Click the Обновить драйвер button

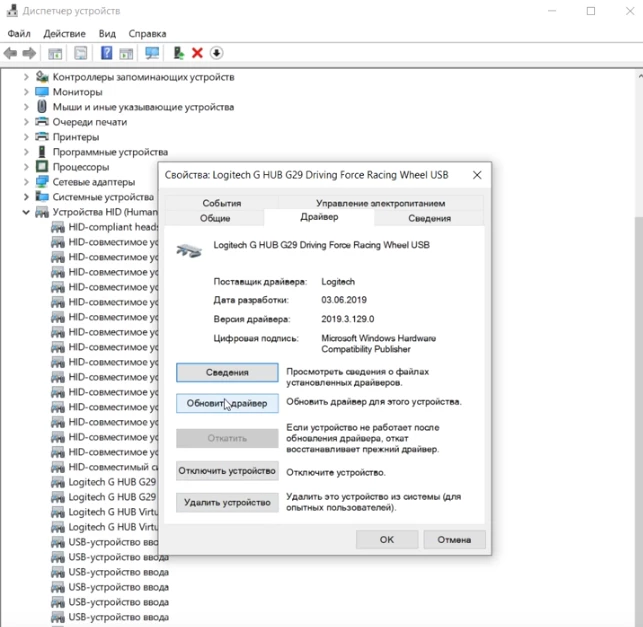click(227, 403)
